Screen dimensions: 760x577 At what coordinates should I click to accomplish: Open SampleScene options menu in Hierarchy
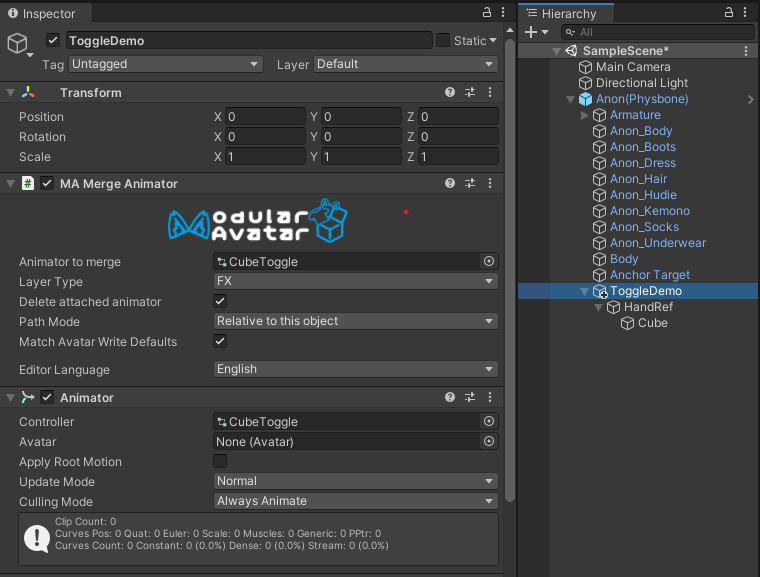click(x=746, y=50)
